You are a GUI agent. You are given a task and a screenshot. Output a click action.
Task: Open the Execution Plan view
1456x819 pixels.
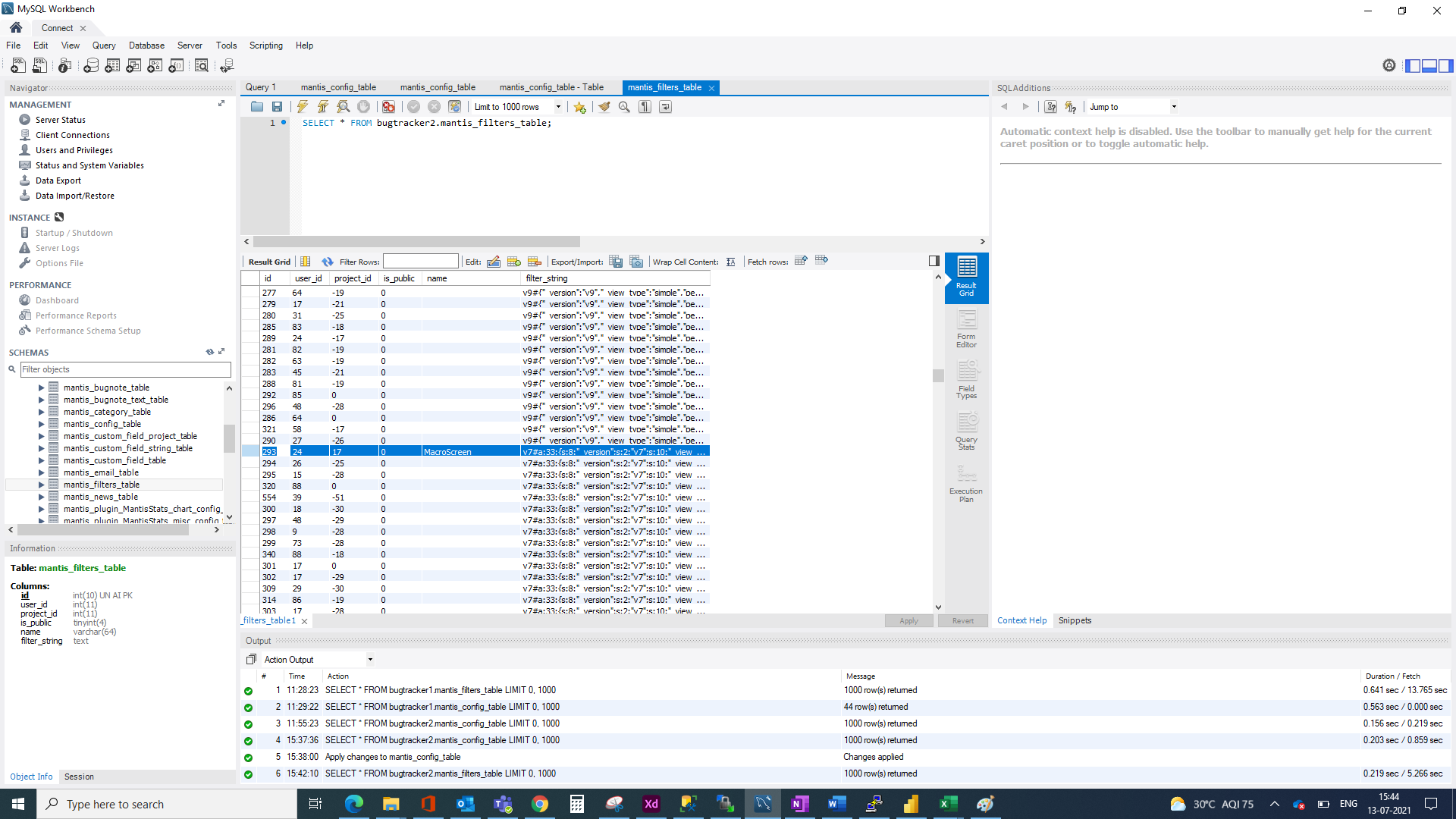(x=966, y=483)
